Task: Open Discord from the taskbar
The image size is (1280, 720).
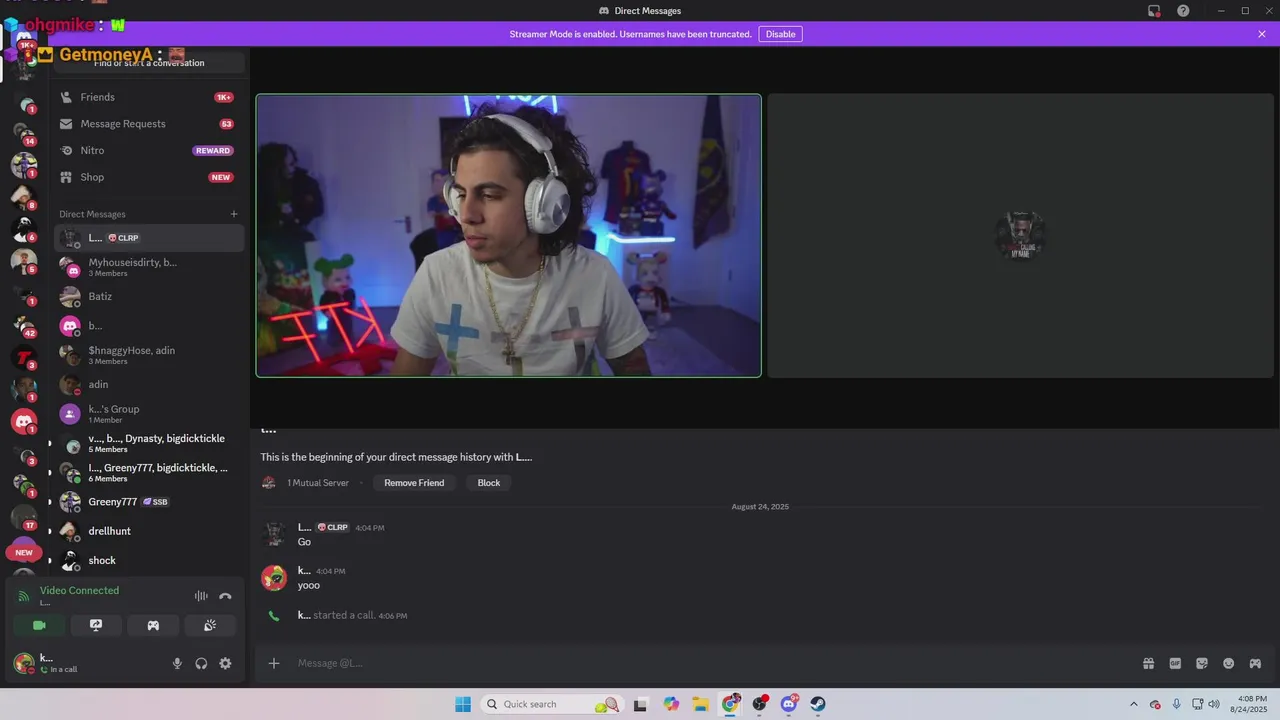Action: pyautogui.click(x=789, y=704)
